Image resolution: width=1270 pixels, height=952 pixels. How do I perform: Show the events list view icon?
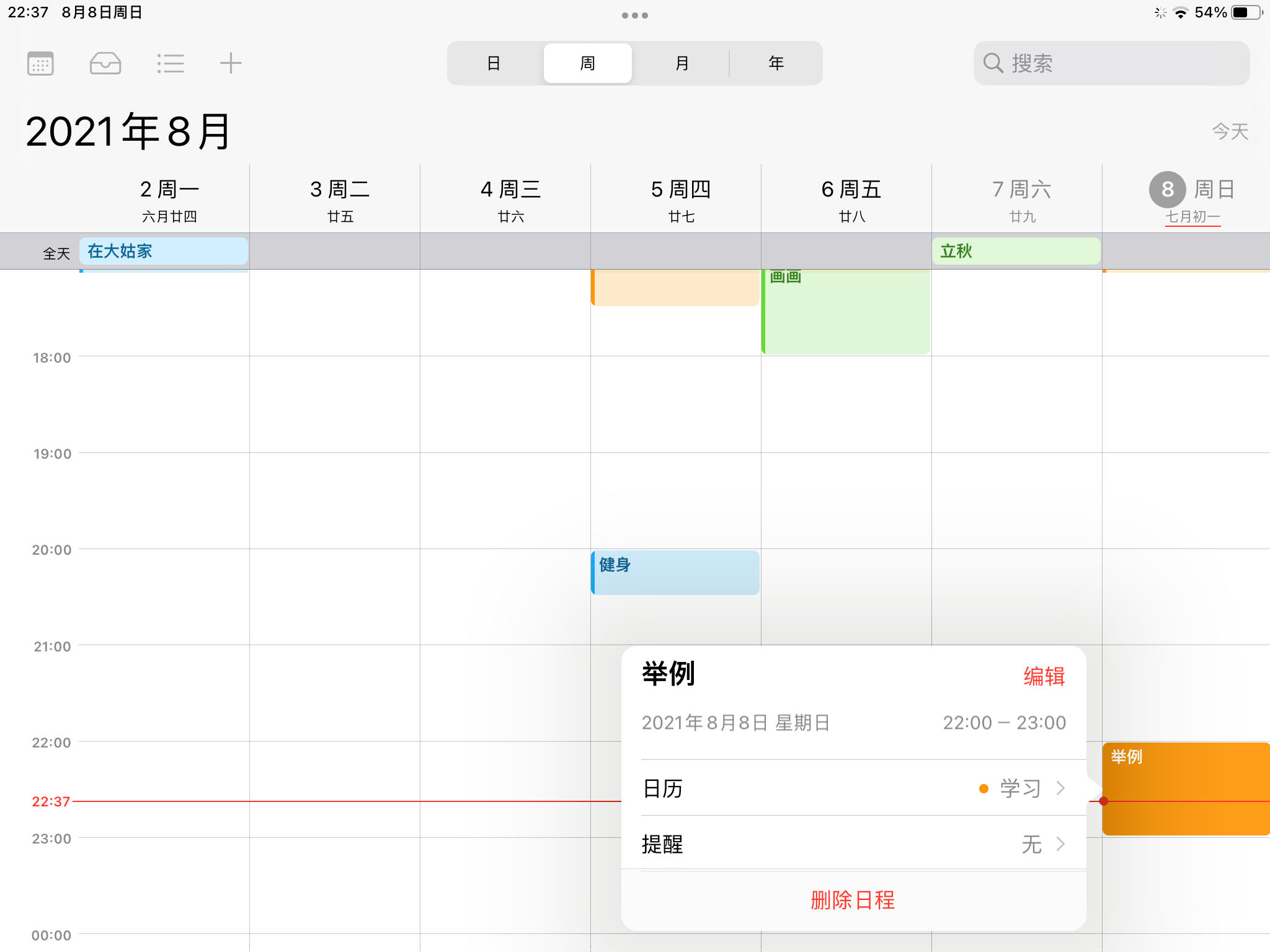click(x=170, y=63)
